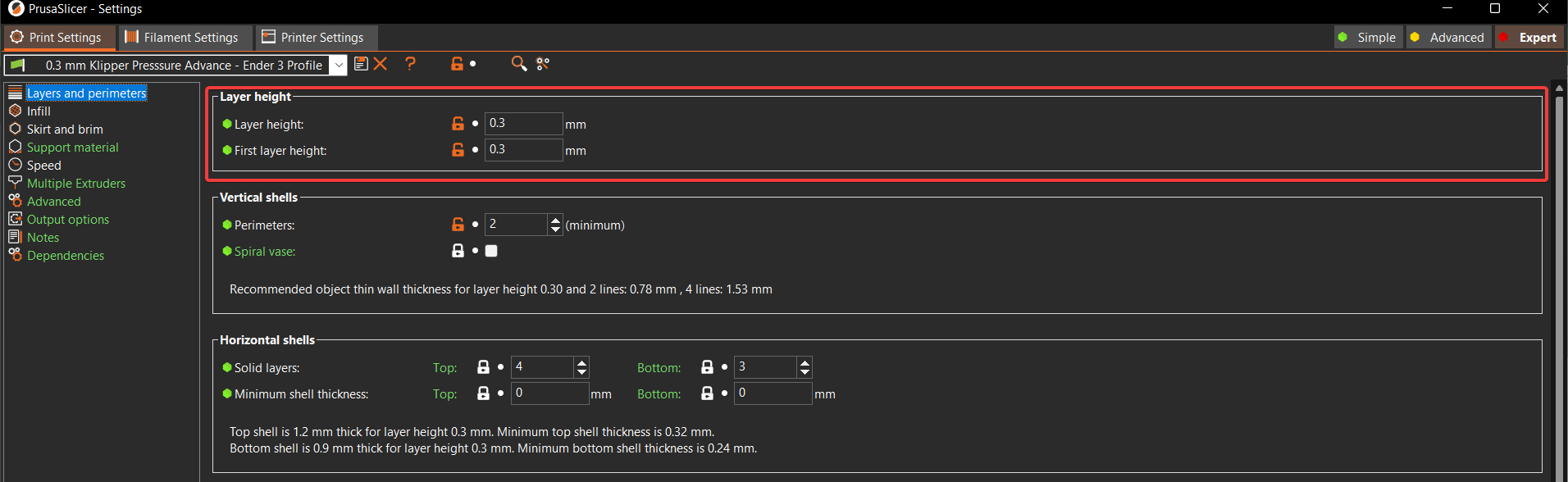The image size is (1568, 482).
Task: Click the First layer height value field
Action: 523,150
